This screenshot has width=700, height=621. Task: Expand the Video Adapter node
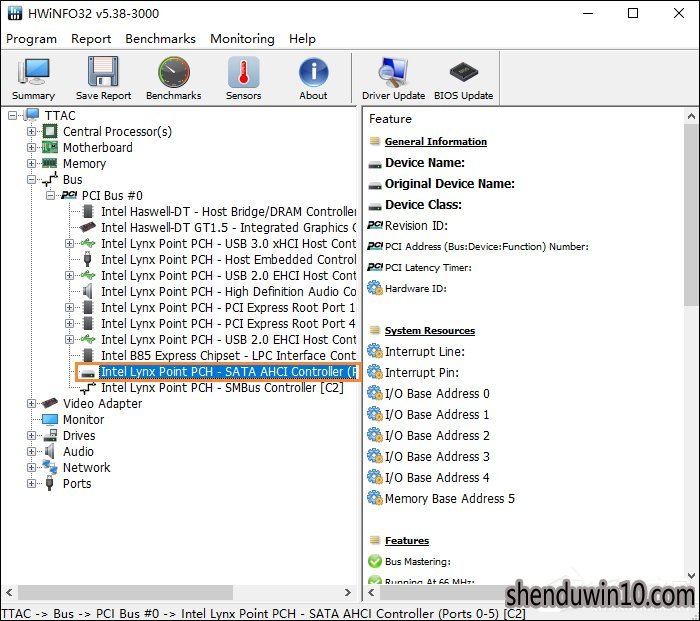[31, 404]
